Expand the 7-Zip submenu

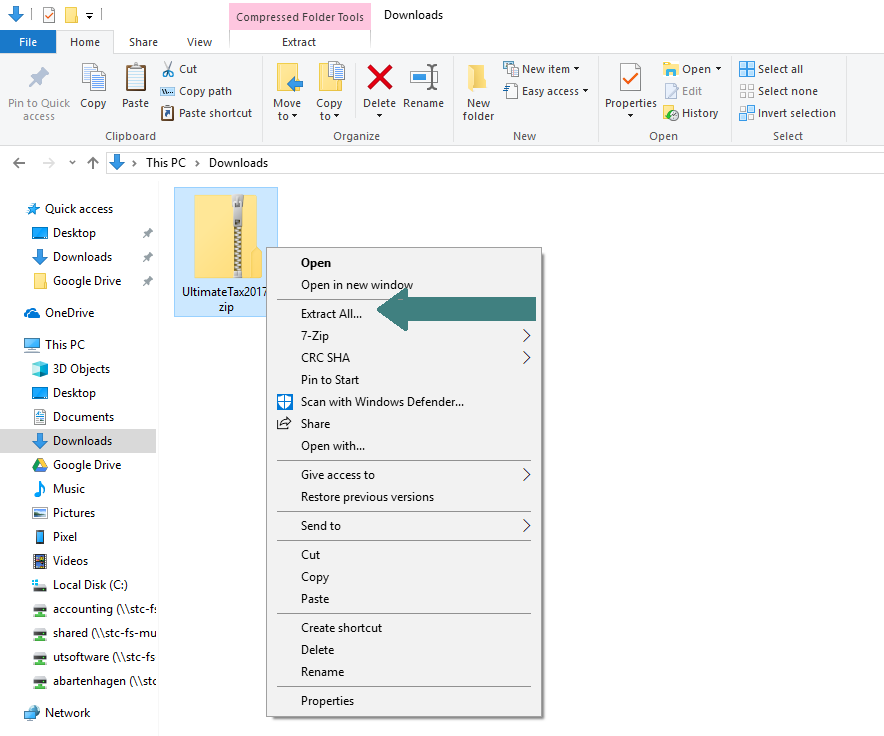[x=526, y=336]
